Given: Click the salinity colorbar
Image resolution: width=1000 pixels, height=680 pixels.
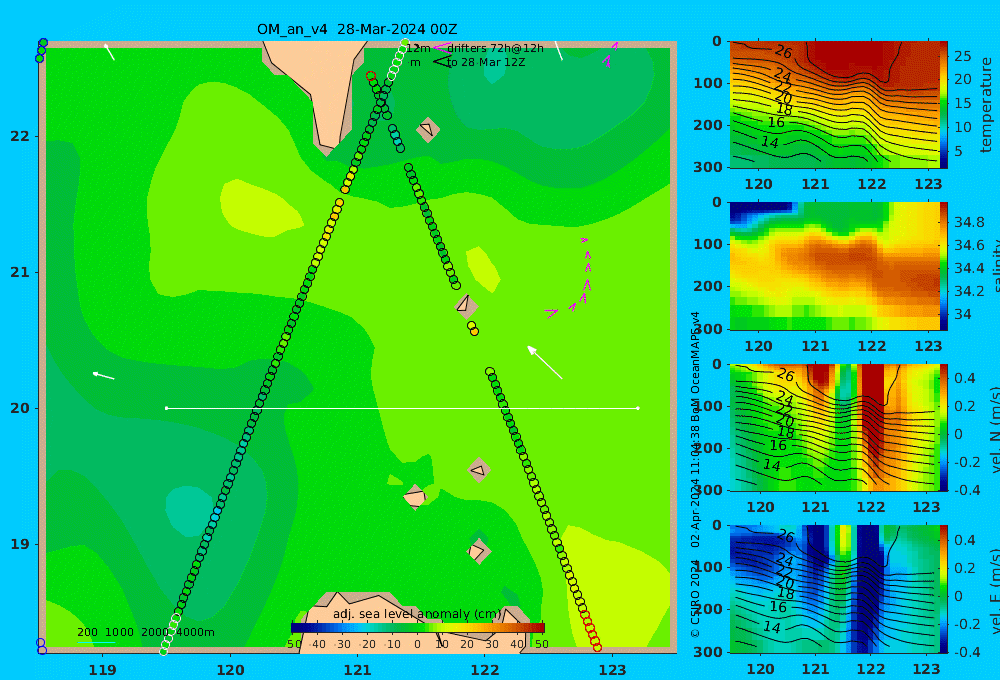Looking at the screenshot, I should pos(944,266).
